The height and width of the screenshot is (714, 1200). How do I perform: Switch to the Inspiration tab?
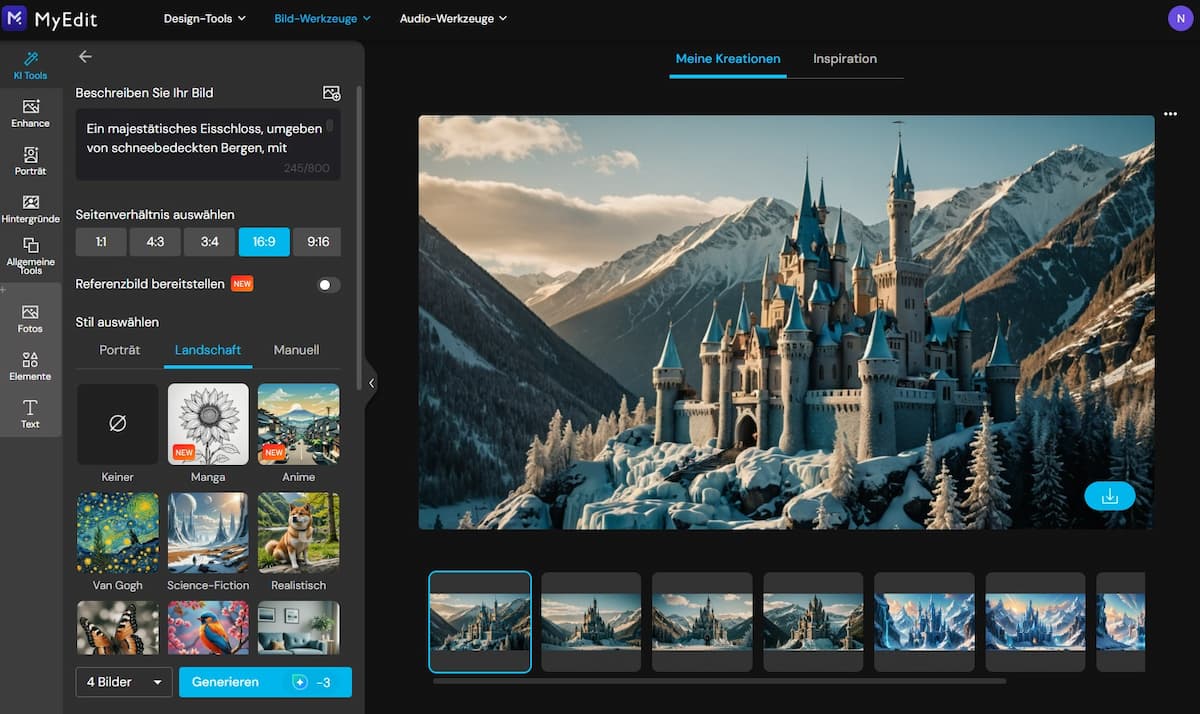(x=844, y=59)
